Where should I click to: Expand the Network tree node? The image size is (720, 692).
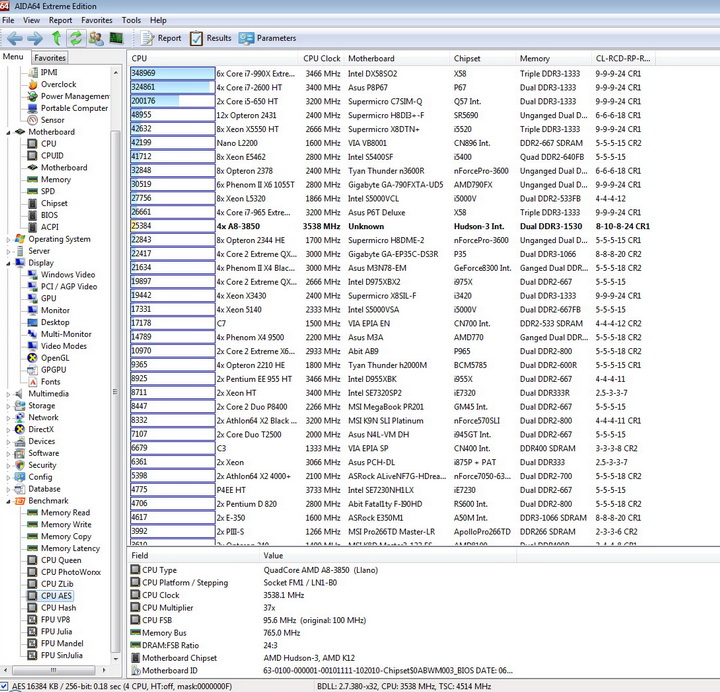click(x=8, y=418)
